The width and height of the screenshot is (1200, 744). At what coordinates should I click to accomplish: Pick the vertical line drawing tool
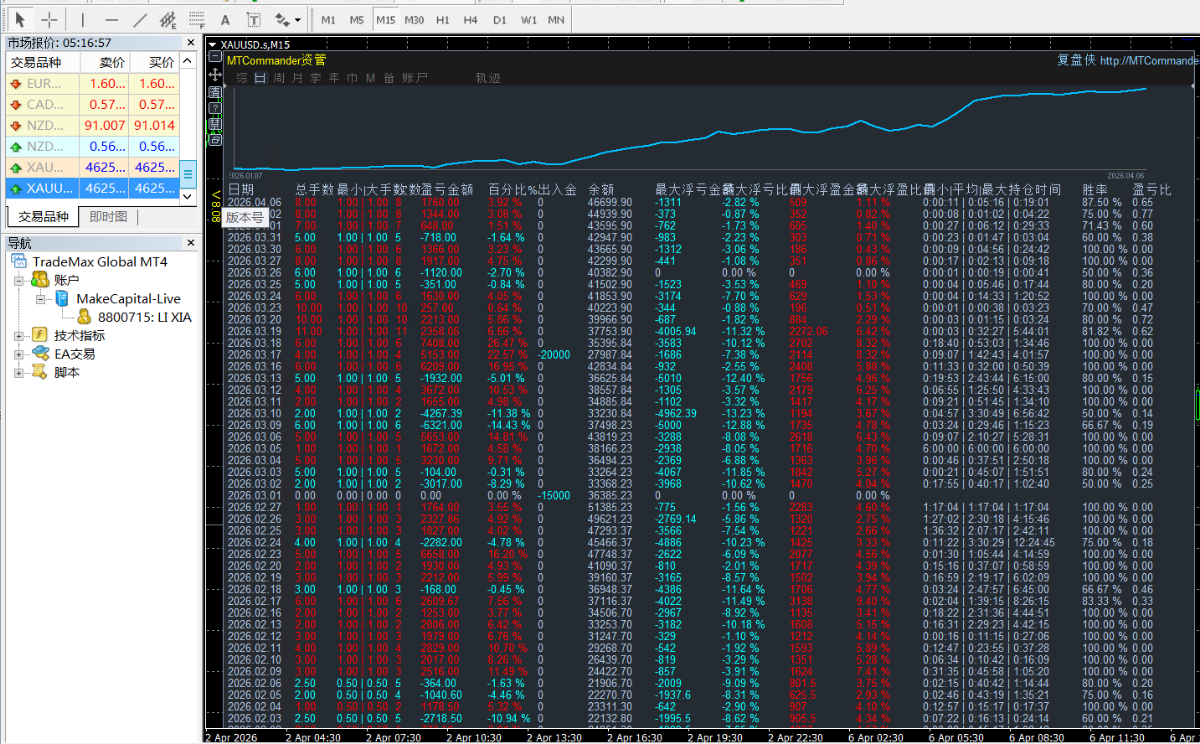pyautogui.click(x=82, y=19)
